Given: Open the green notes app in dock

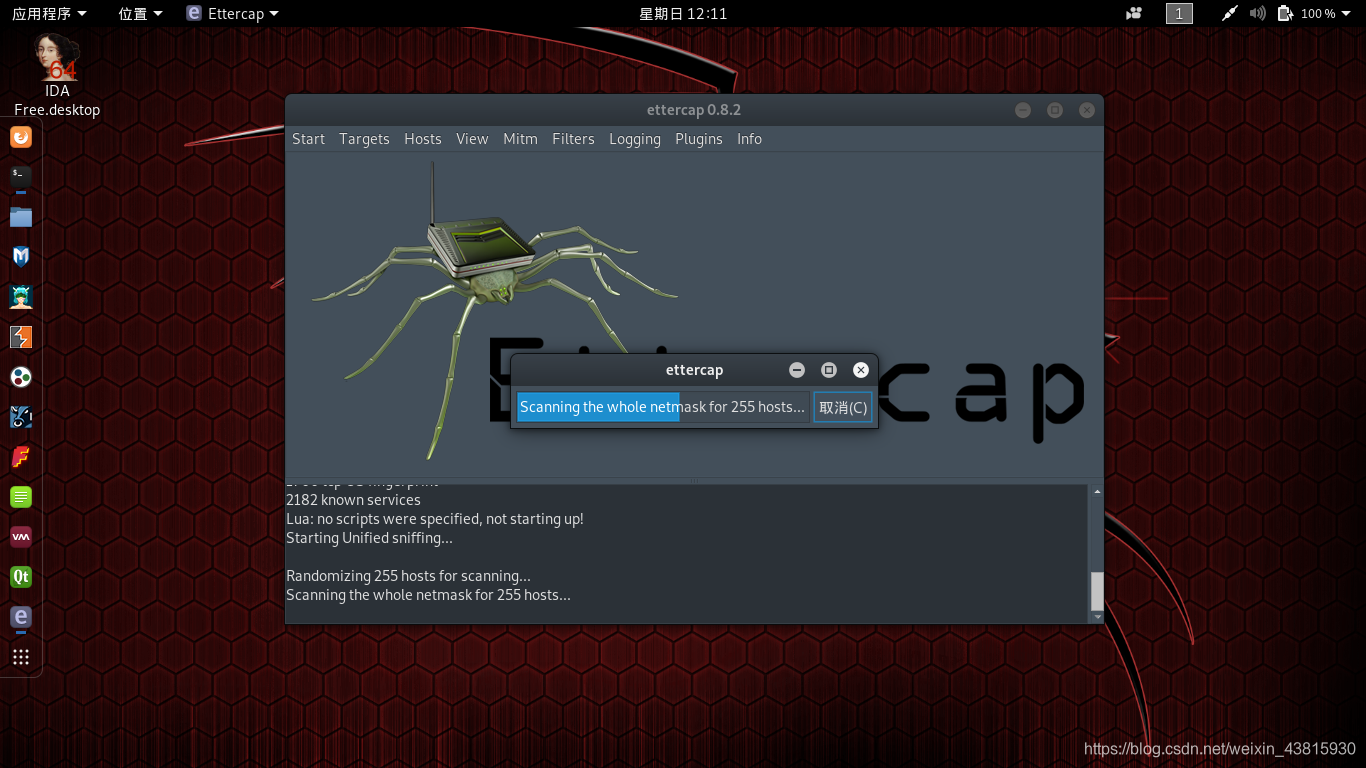Looking at the screenshot, I should pos(21,497).
